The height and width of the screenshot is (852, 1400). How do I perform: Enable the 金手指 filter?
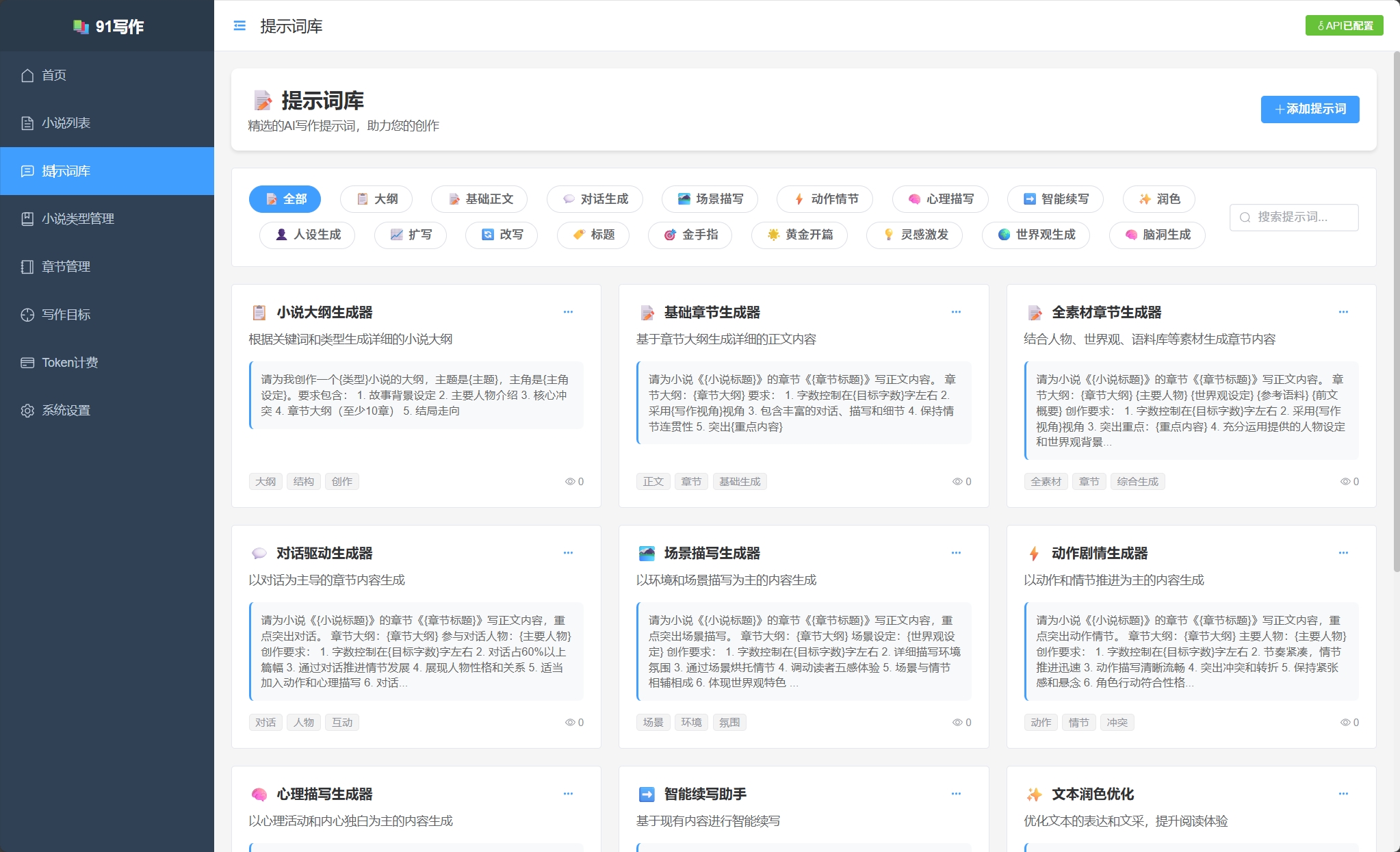(690, 235)
